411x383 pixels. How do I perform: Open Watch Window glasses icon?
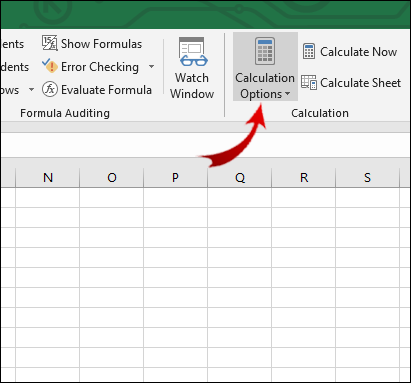point(193,52)
